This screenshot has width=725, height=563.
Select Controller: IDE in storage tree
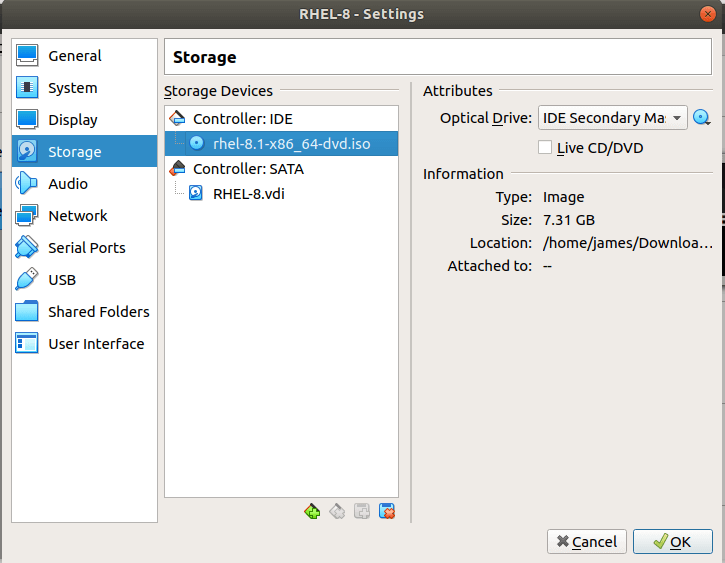coord(242,118)
